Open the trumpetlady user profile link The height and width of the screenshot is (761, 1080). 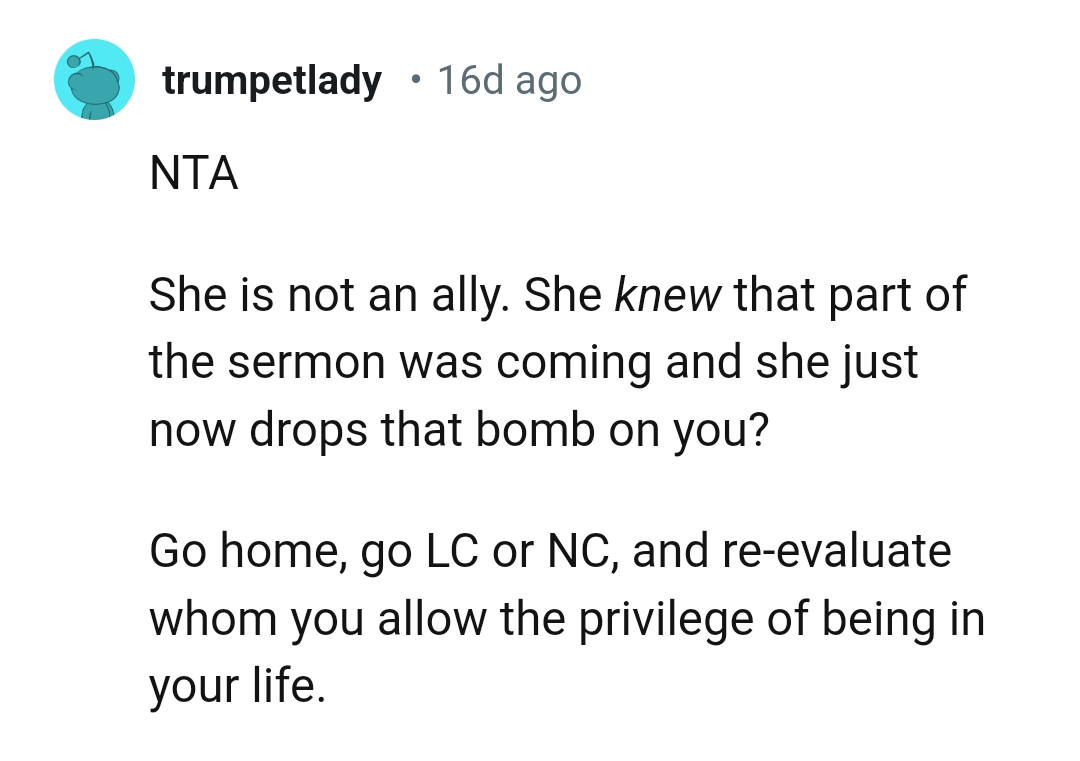pos(271,81)
